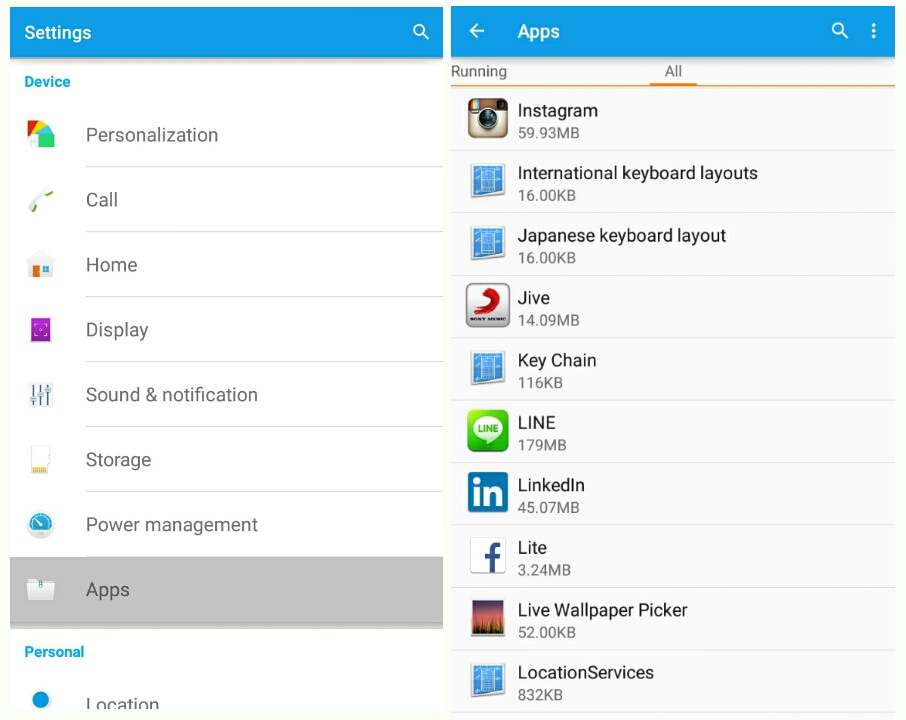
Task: Tap the Apps folder icon in Settings
Action: tap(40, 589)
